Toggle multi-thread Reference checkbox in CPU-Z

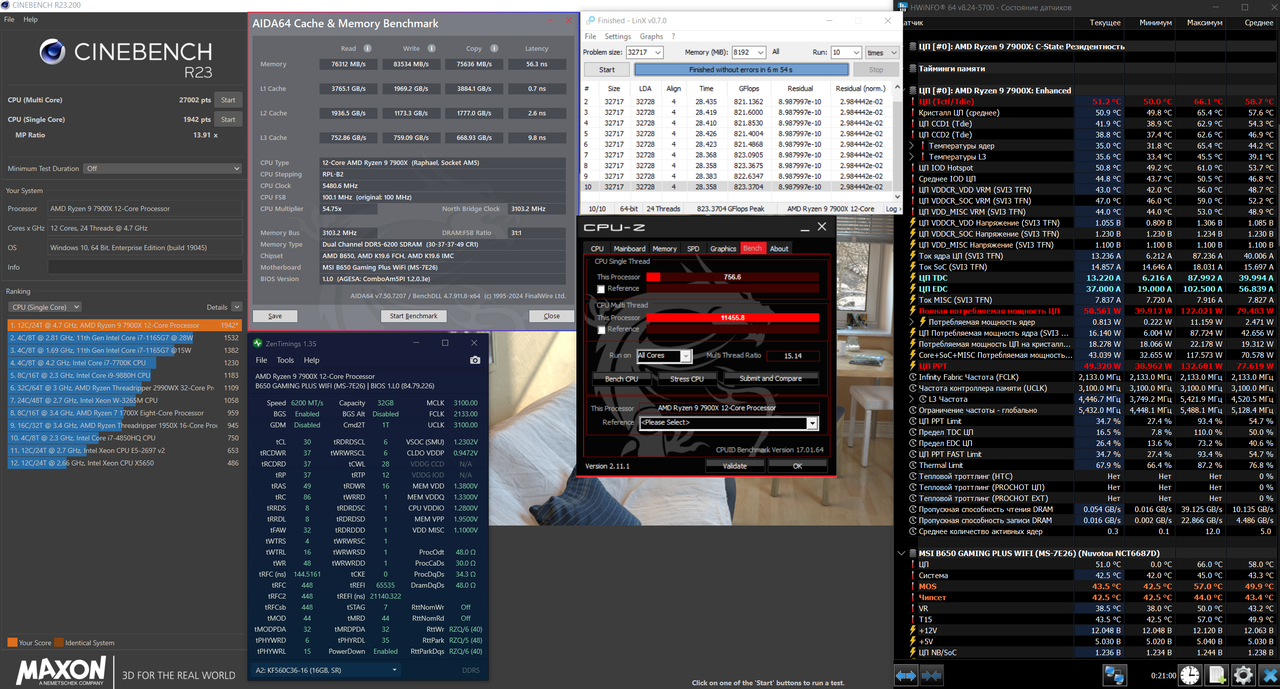coord(601,328)
